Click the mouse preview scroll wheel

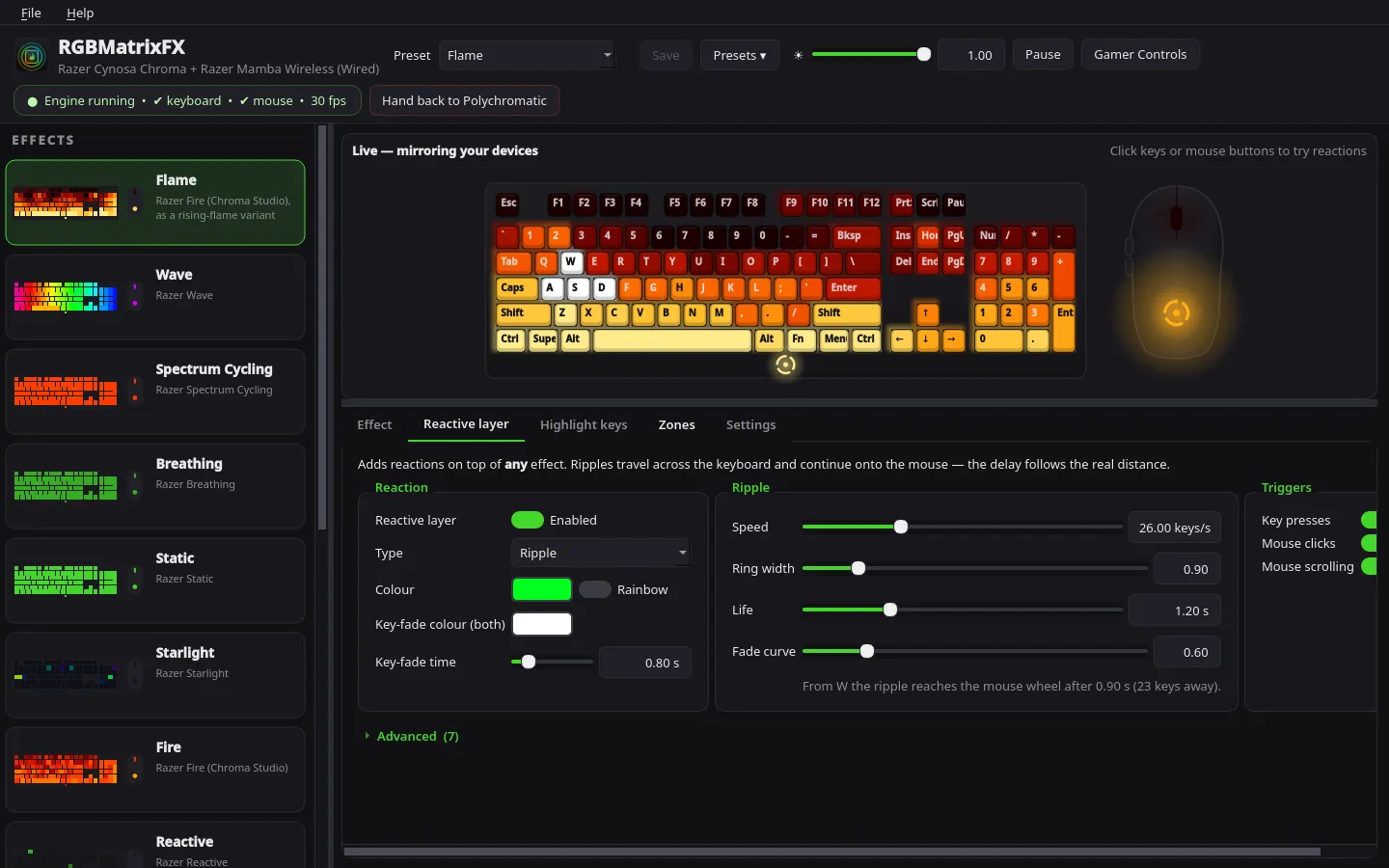click(x=1176, y=219)
